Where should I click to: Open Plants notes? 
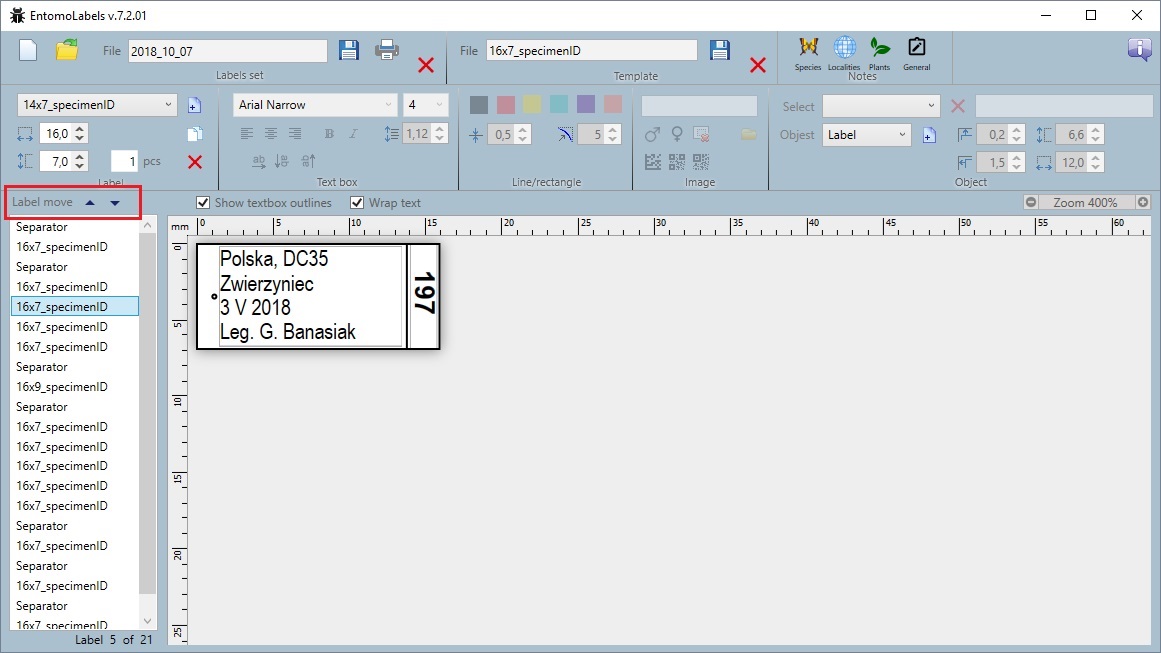point(879,48)
